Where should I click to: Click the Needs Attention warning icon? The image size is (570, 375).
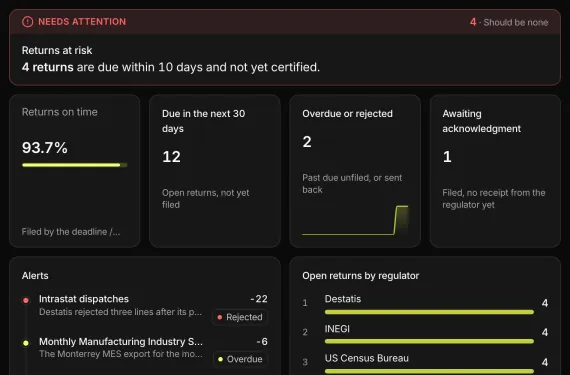[x=28, y=22]
